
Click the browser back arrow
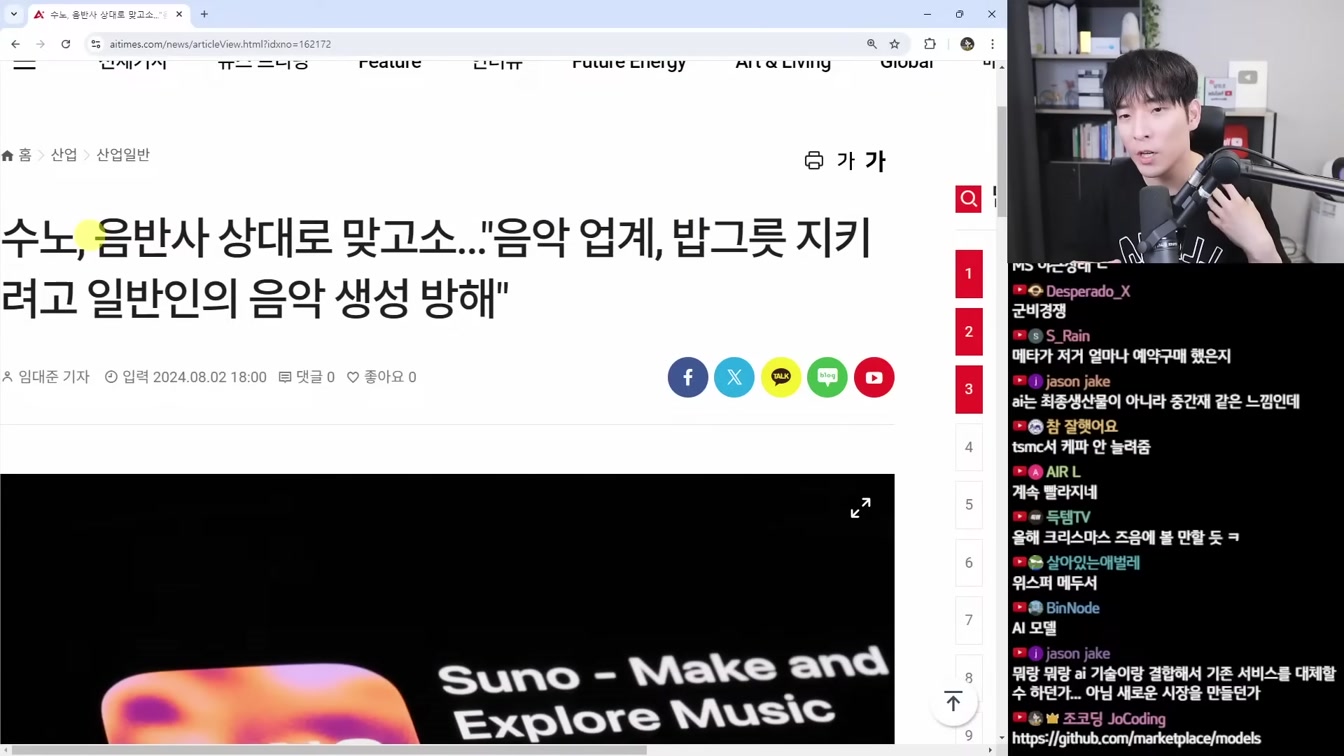(15, 44)
